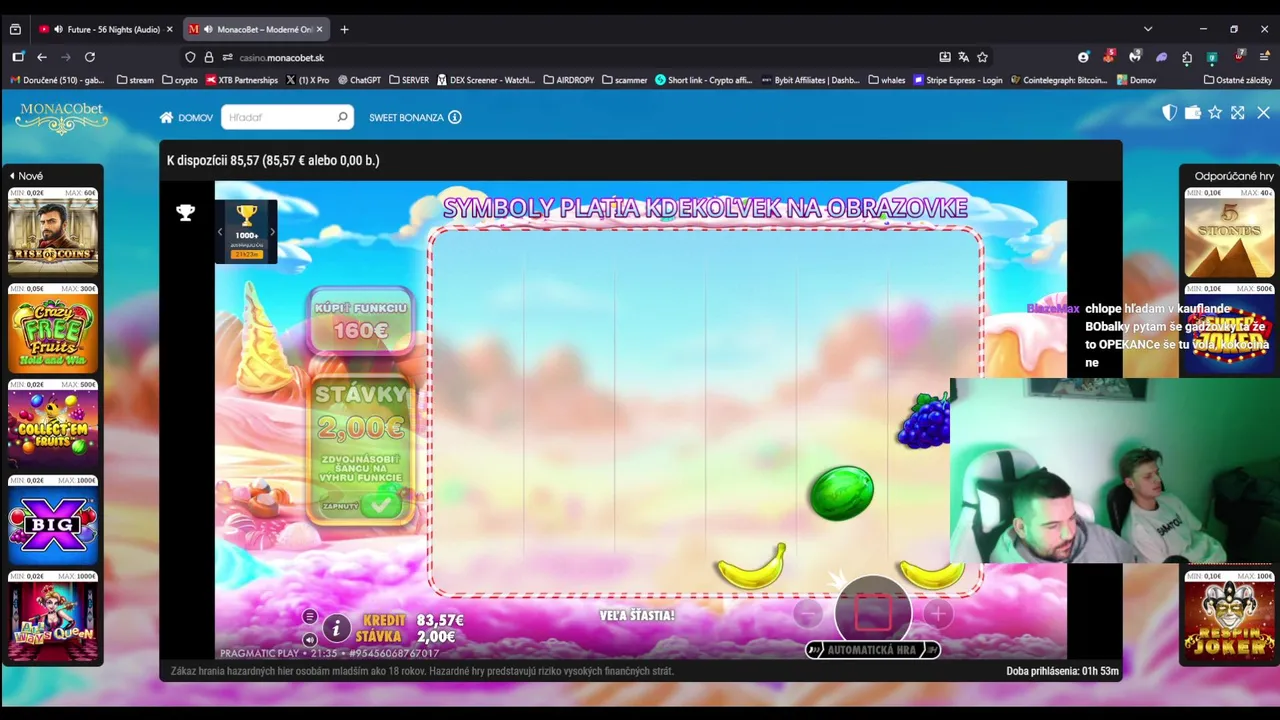Click the Domov home icon
This screenshot has height=720, width=1280.
(167, 117)
